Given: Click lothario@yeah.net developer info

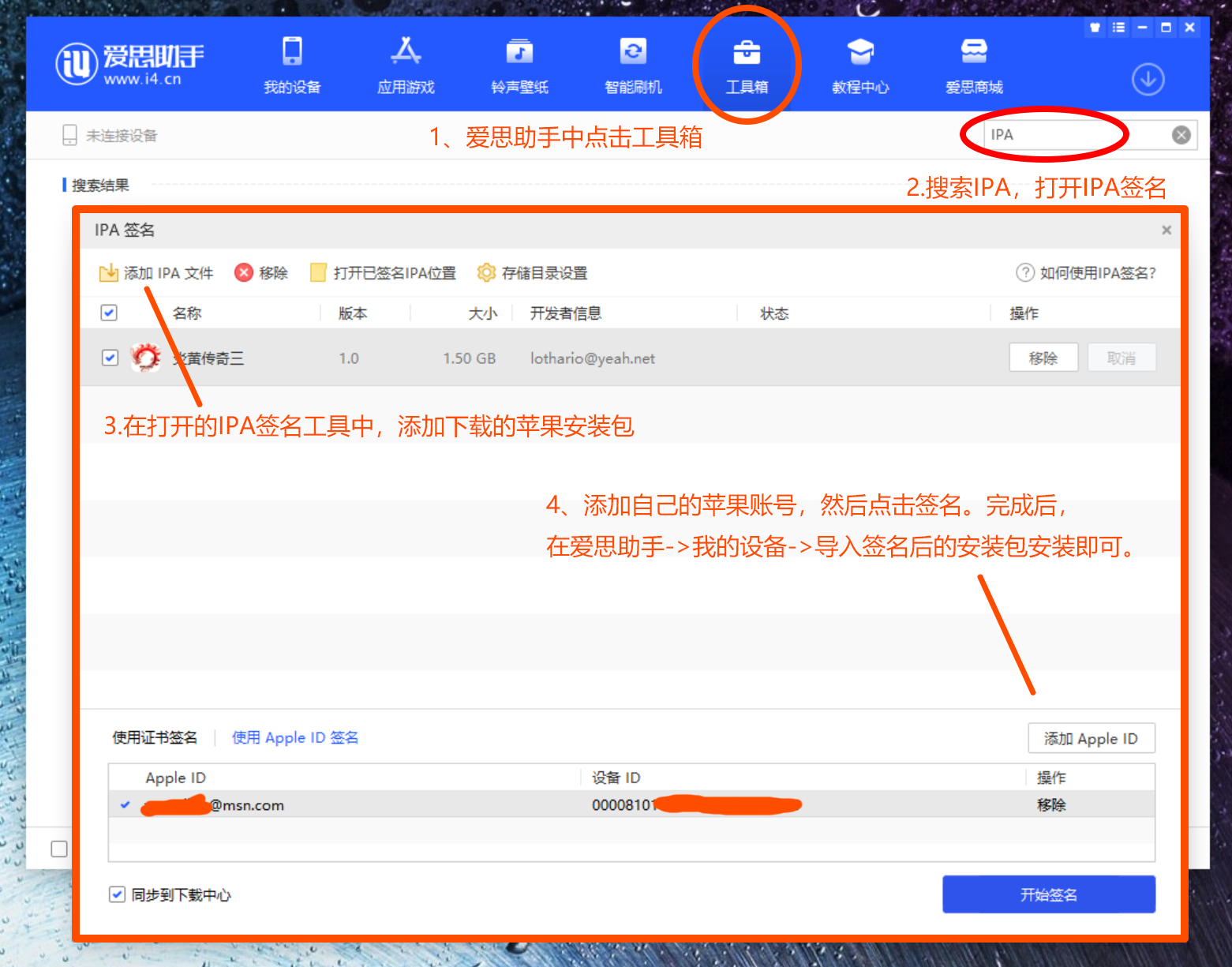Looking at the screenshot, I should click(593, 358).
